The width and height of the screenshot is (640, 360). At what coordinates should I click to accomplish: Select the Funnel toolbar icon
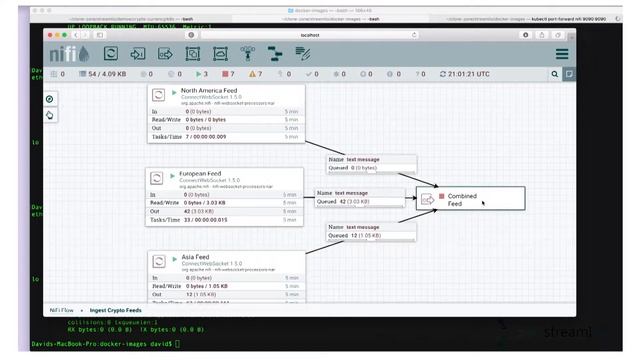(247, 54)
